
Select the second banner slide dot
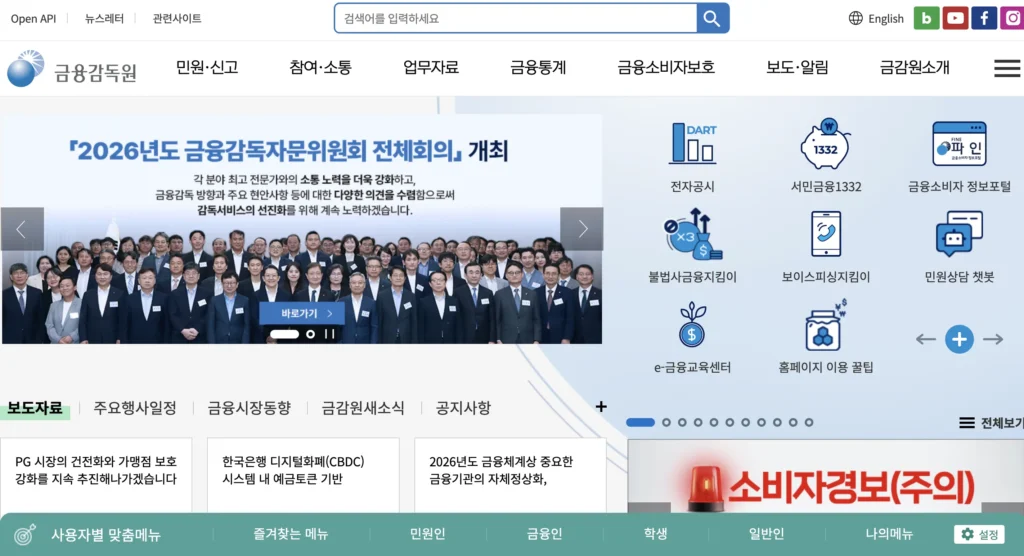pyautogui.click(x=310, y=334)
